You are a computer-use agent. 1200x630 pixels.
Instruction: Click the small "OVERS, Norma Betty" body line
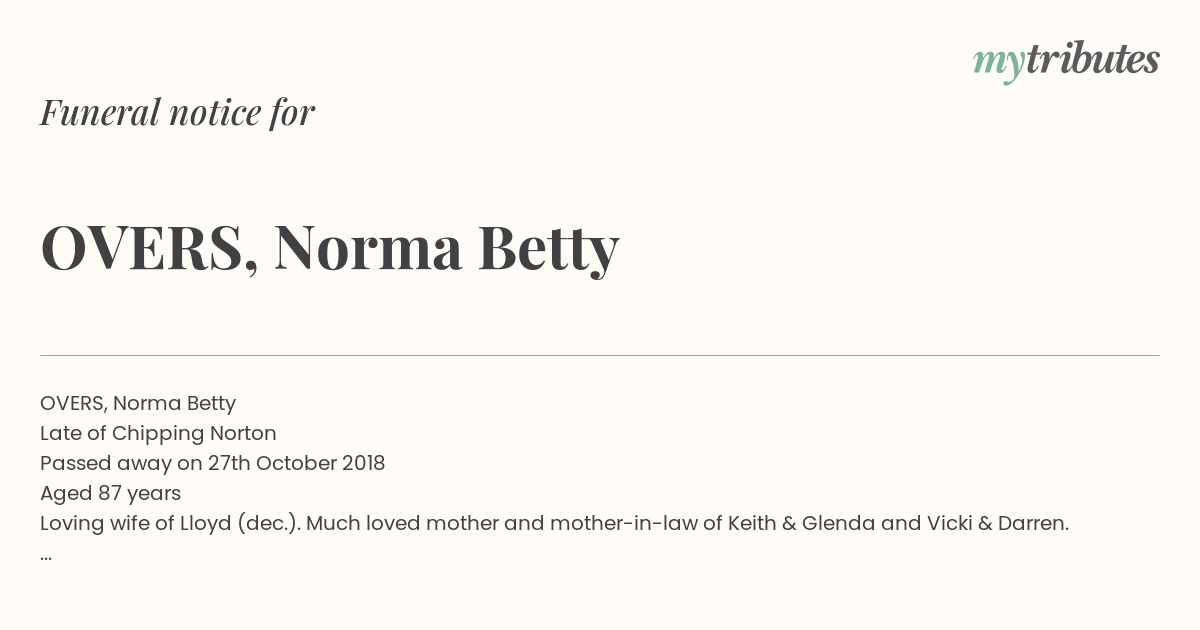(138, 403)
